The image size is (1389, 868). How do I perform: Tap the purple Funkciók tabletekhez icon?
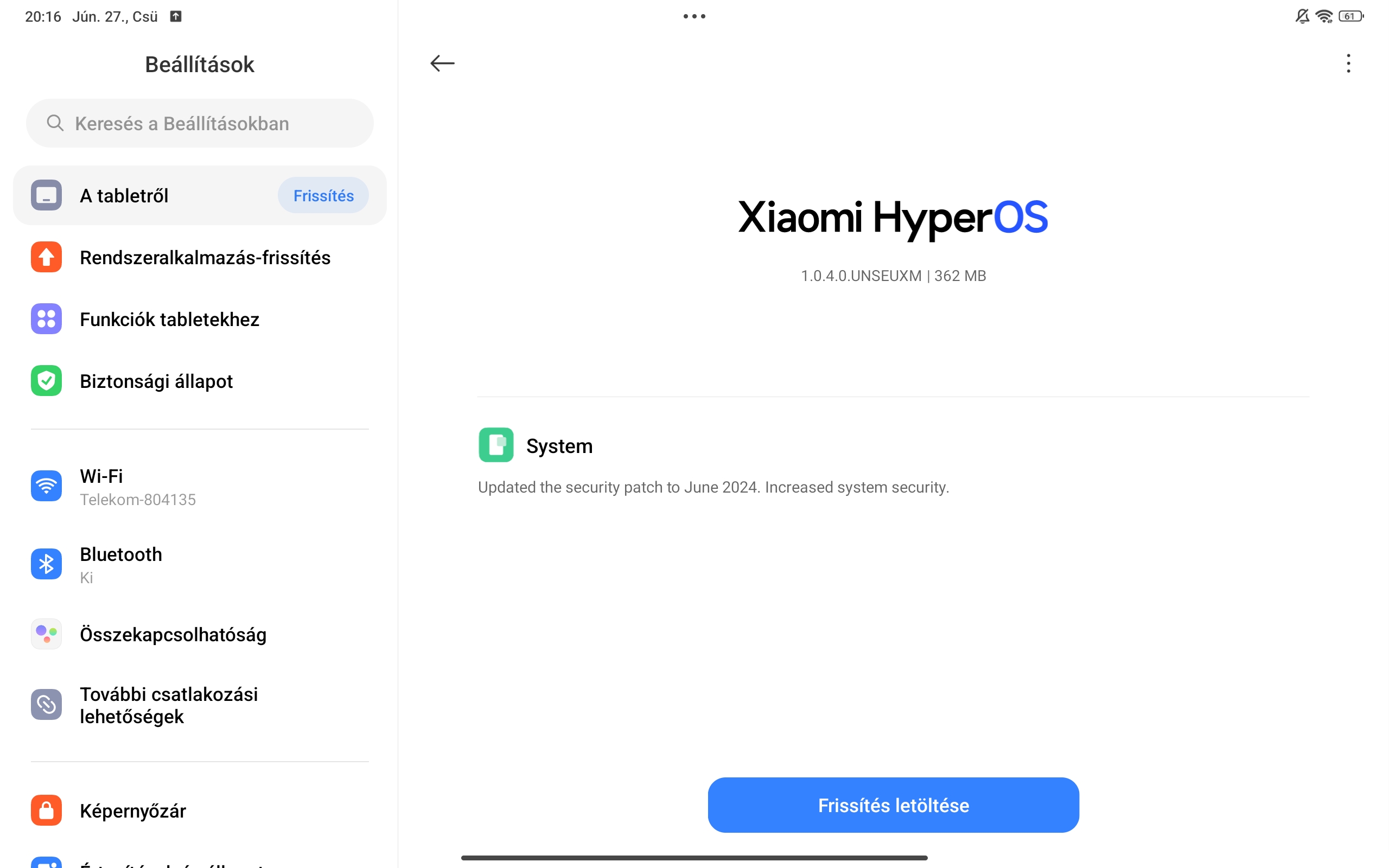tap(47, 319)
